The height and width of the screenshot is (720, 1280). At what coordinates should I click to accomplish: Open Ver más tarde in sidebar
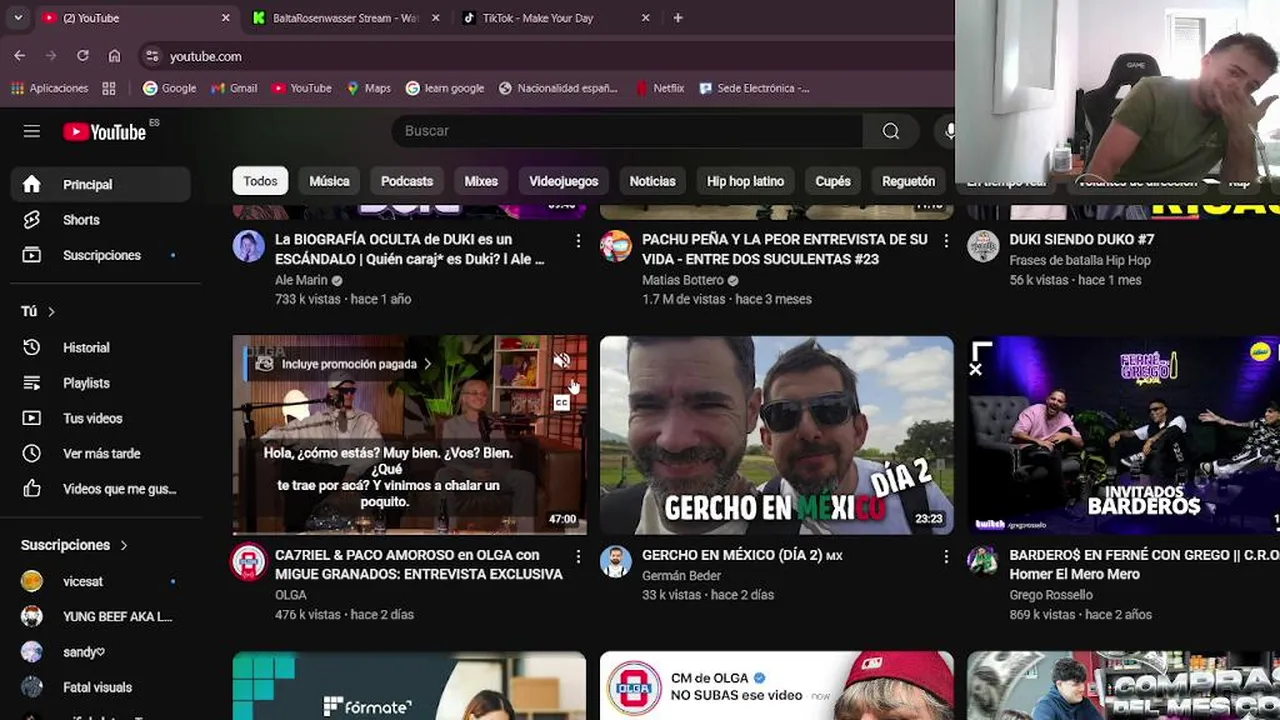[100, 453]
